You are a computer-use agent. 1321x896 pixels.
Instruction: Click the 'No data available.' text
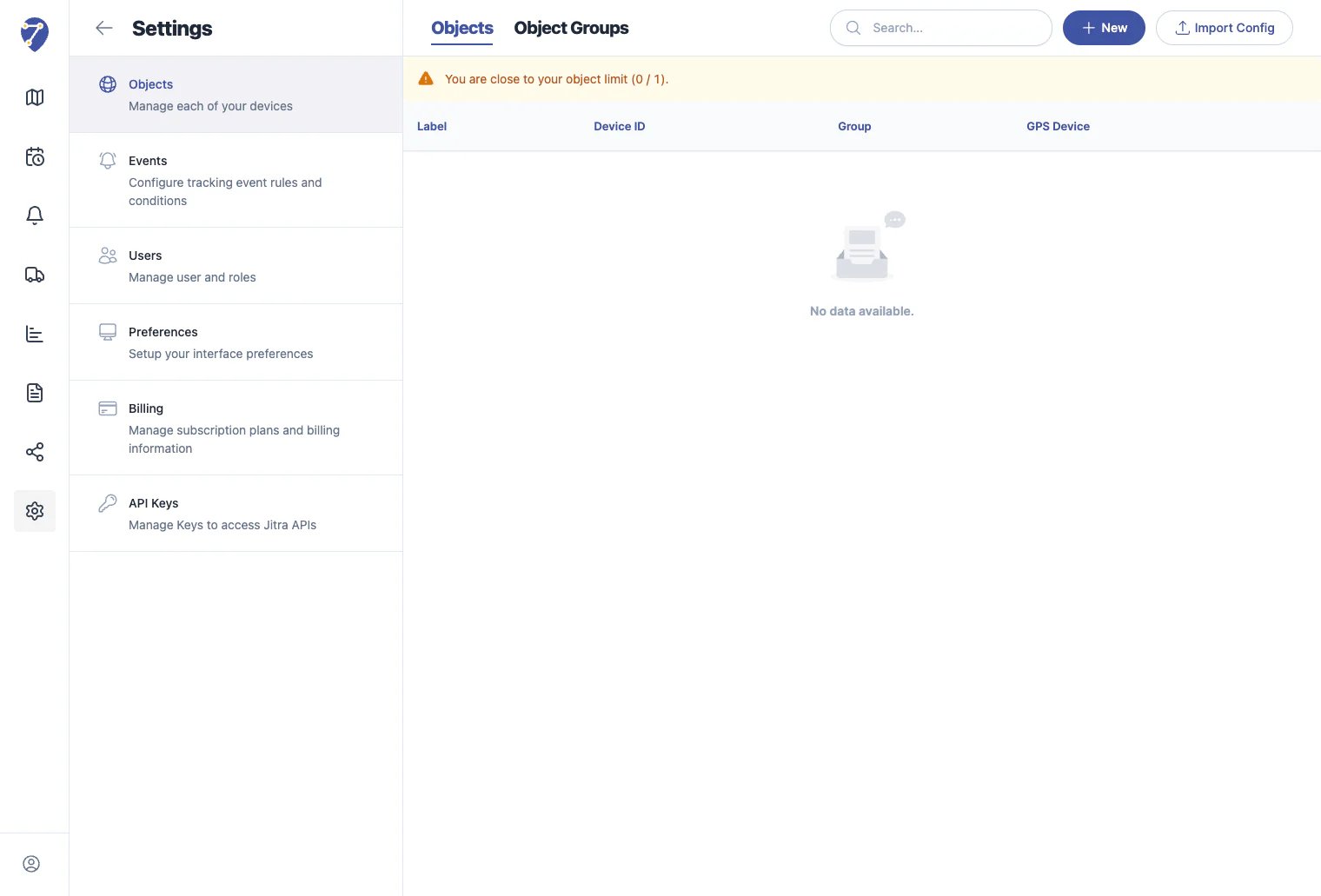click(862, 311)
